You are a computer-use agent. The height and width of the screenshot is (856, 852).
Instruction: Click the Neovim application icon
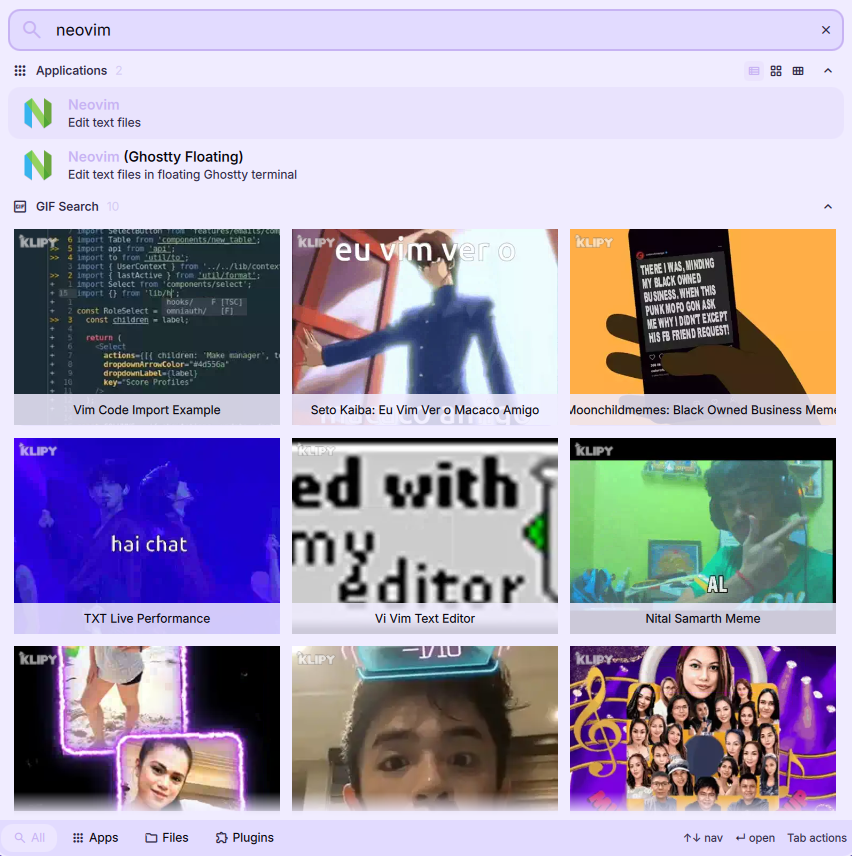pos(38,113)
